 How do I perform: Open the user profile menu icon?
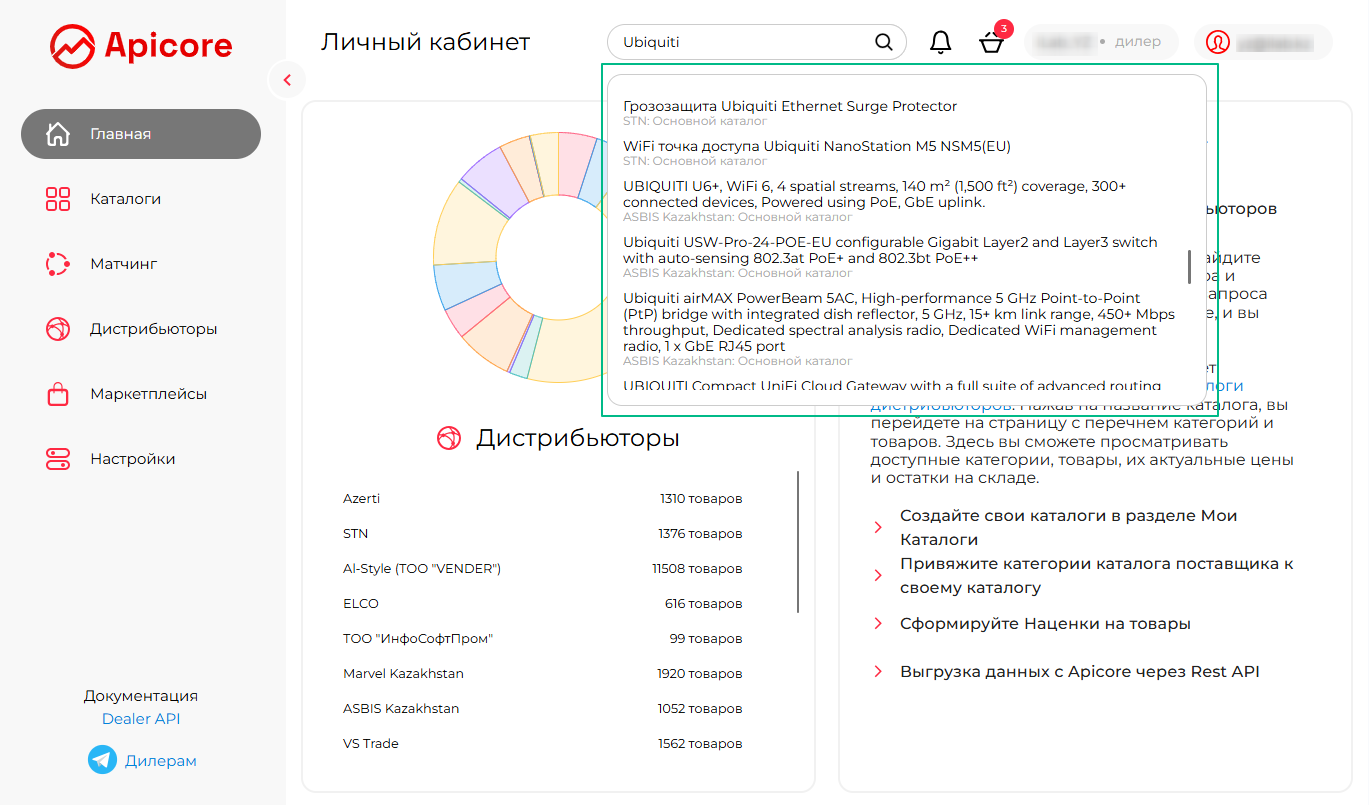(x=1218, y=42)
